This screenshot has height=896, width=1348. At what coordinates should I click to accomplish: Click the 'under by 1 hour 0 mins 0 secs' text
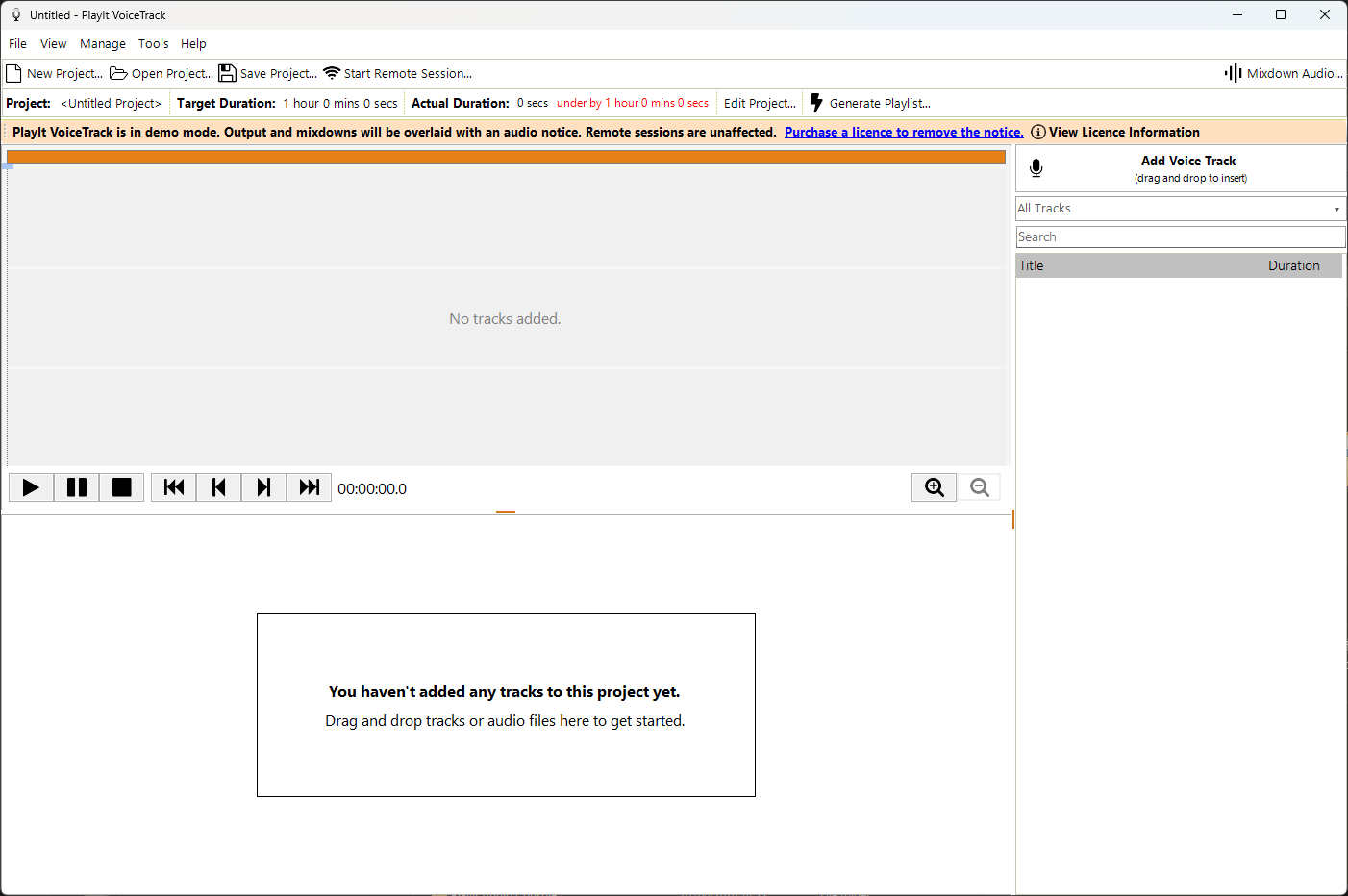pos(633,103)
